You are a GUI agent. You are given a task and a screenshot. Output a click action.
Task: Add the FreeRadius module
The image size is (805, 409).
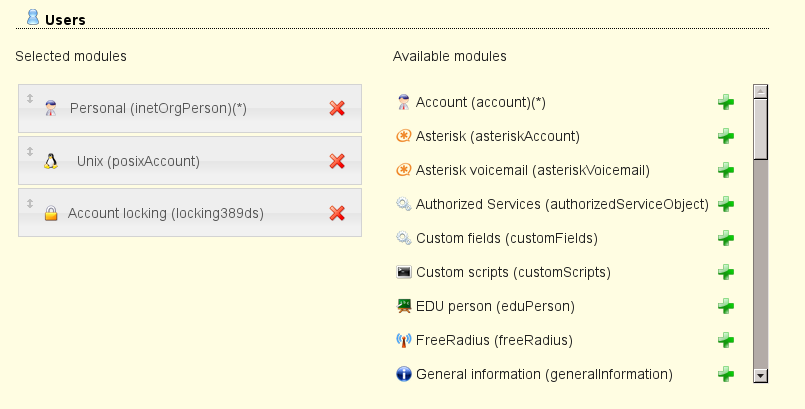(726, 340)
